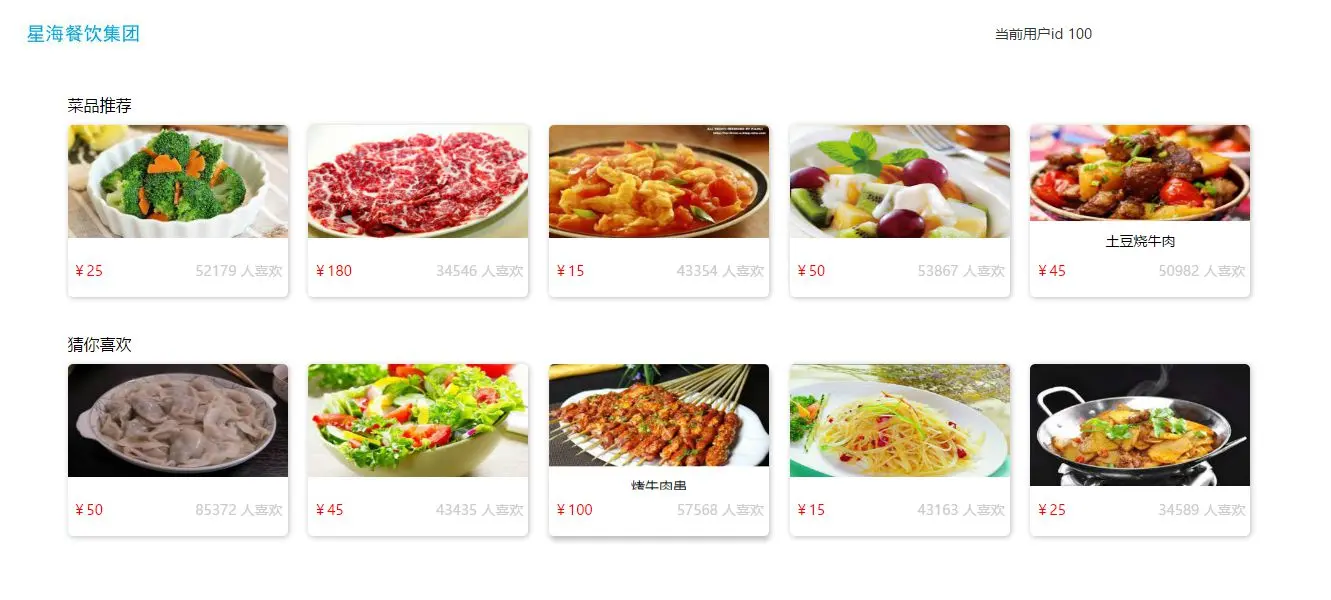View the fruit salad dish photo

pos(900,181)
